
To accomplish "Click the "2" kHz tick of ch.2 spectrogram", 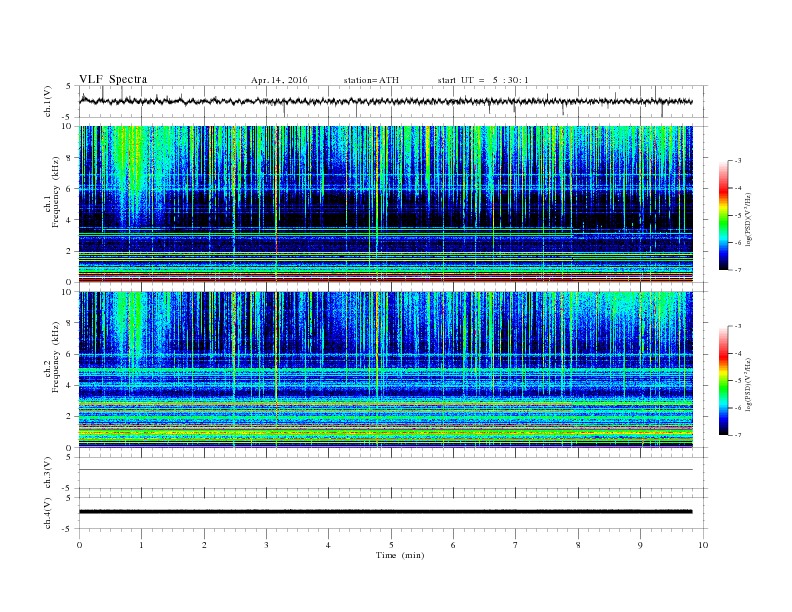I will 69,417.
